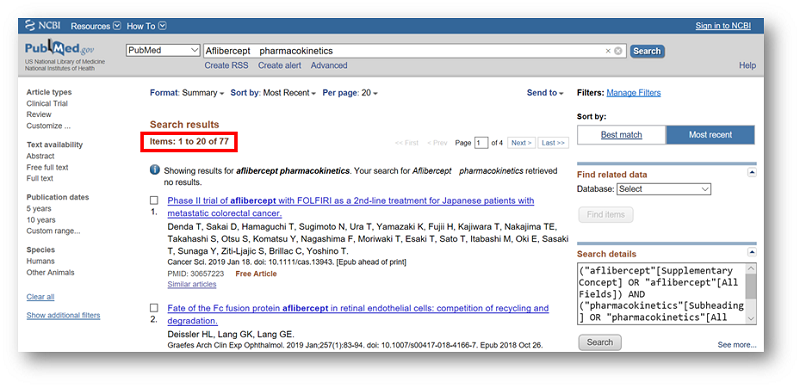800x388 pixels.
Task: Click Sign in to NCBI
Action: tap(723, 26)
